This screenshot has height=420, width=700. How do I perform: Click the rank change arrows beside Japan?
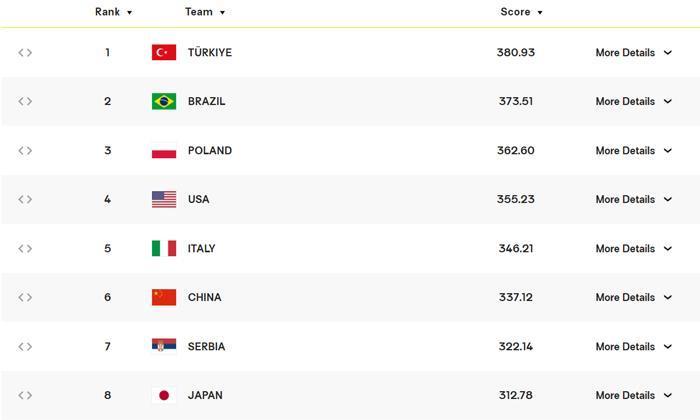pos(25,395)
